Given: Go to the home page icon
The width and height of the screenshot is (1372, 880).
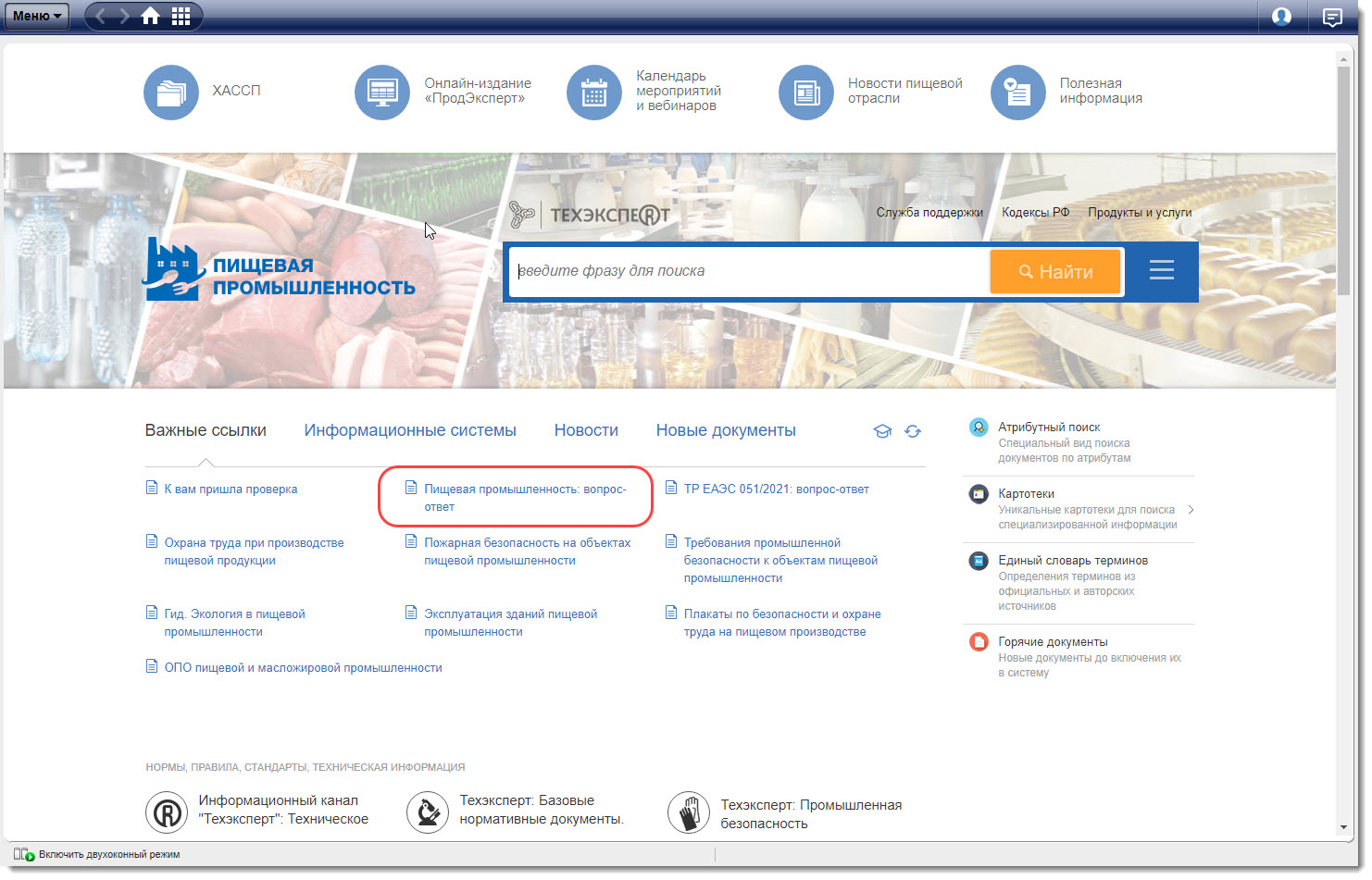Looking at the screenshot, I should click(150, 16).
